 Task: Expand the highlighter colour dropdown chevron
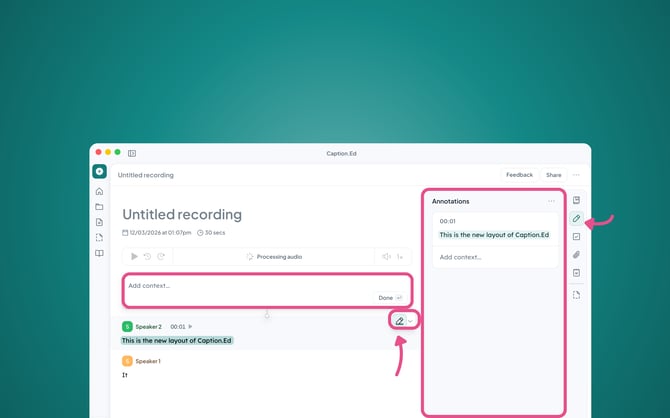pyautogui.click(x=410, y=321)
